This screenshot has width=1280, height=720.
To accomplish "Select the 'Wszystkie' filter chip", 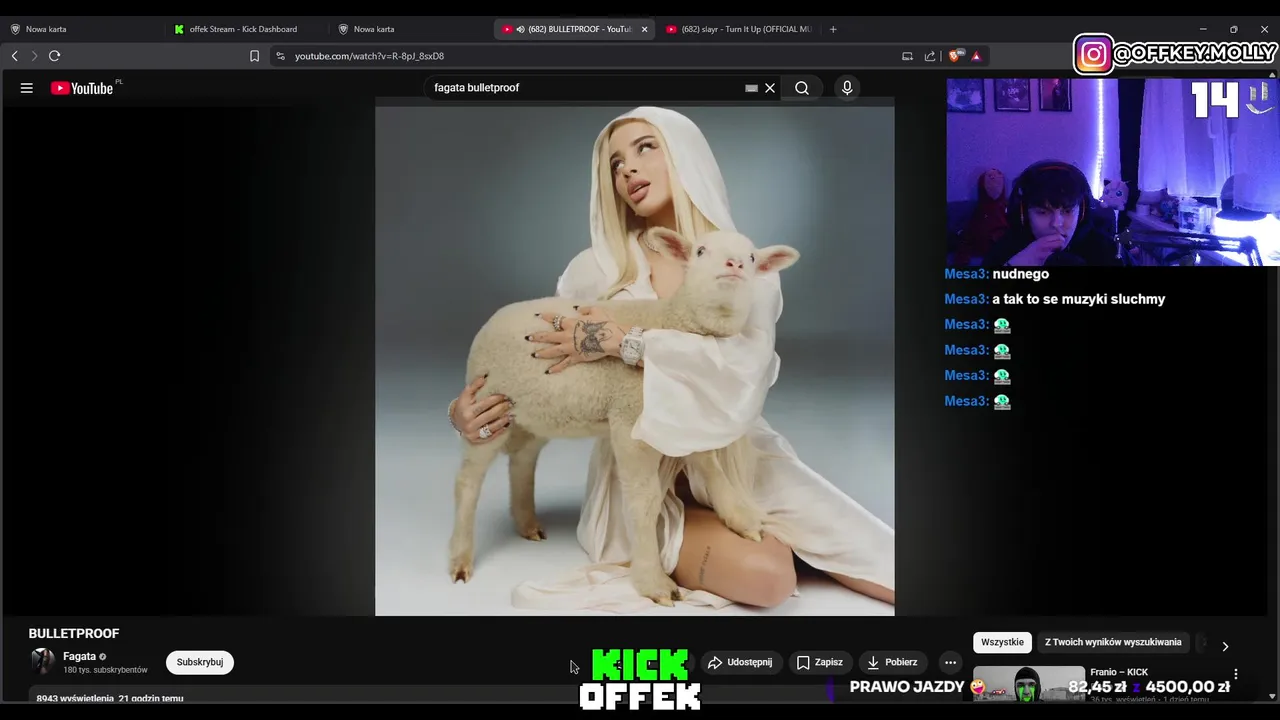I will [x=1002, y=642].
